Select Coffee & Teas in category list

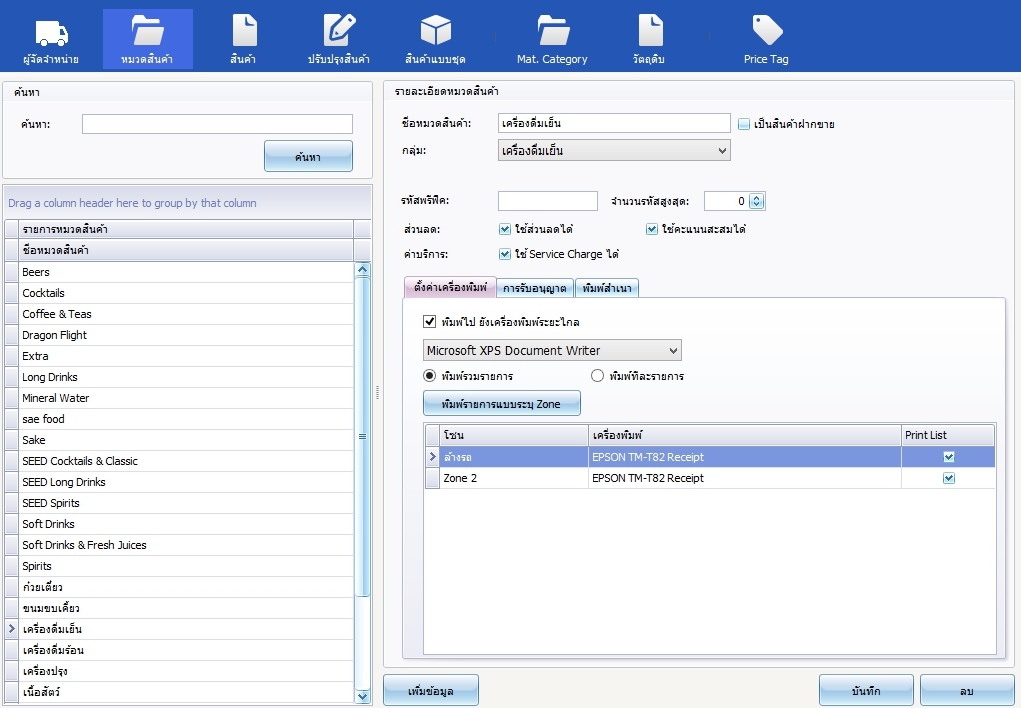[57, 314]
